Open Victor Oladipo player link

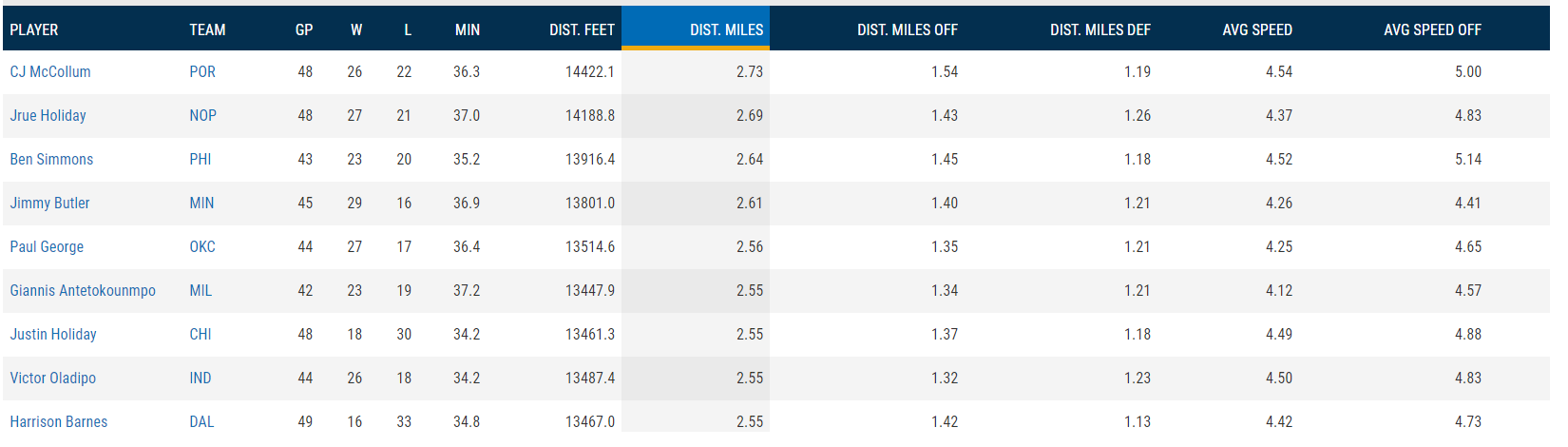coord(52,379)
